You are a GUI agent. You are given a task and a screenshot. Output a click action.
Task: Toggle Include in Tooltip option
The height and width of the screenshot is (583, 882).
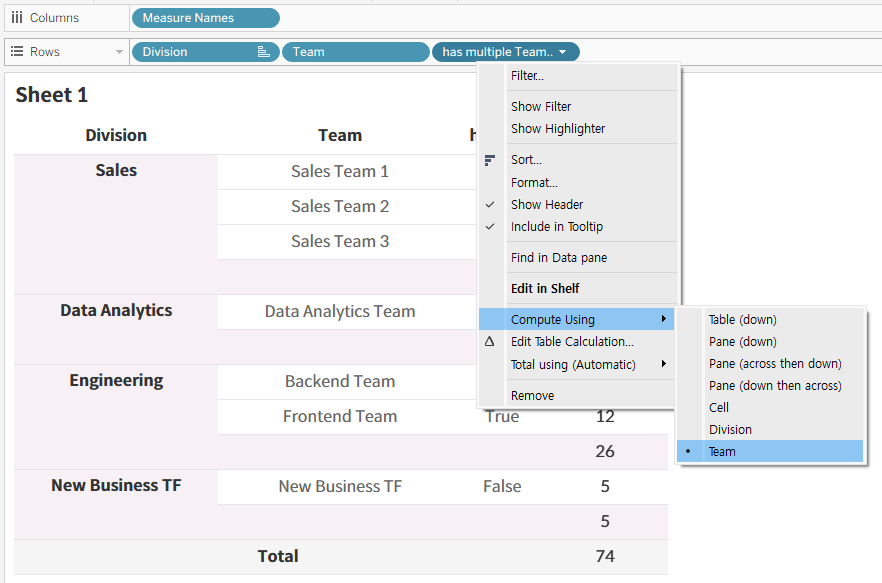pyautogui.click(x=557, y=227)
